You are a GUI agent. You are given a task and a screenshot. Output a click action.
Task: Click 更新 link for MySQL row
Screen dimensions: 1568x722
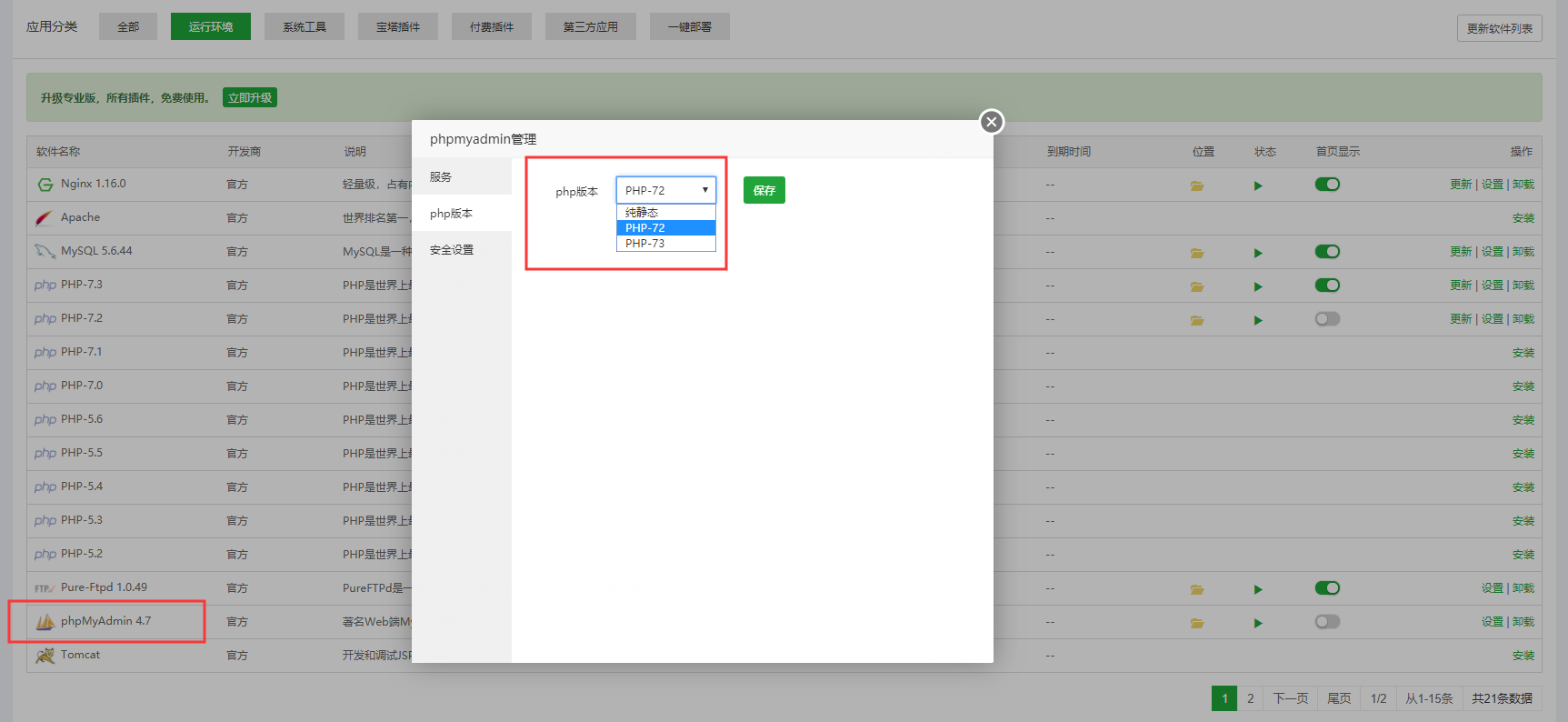coord(1461,252)
